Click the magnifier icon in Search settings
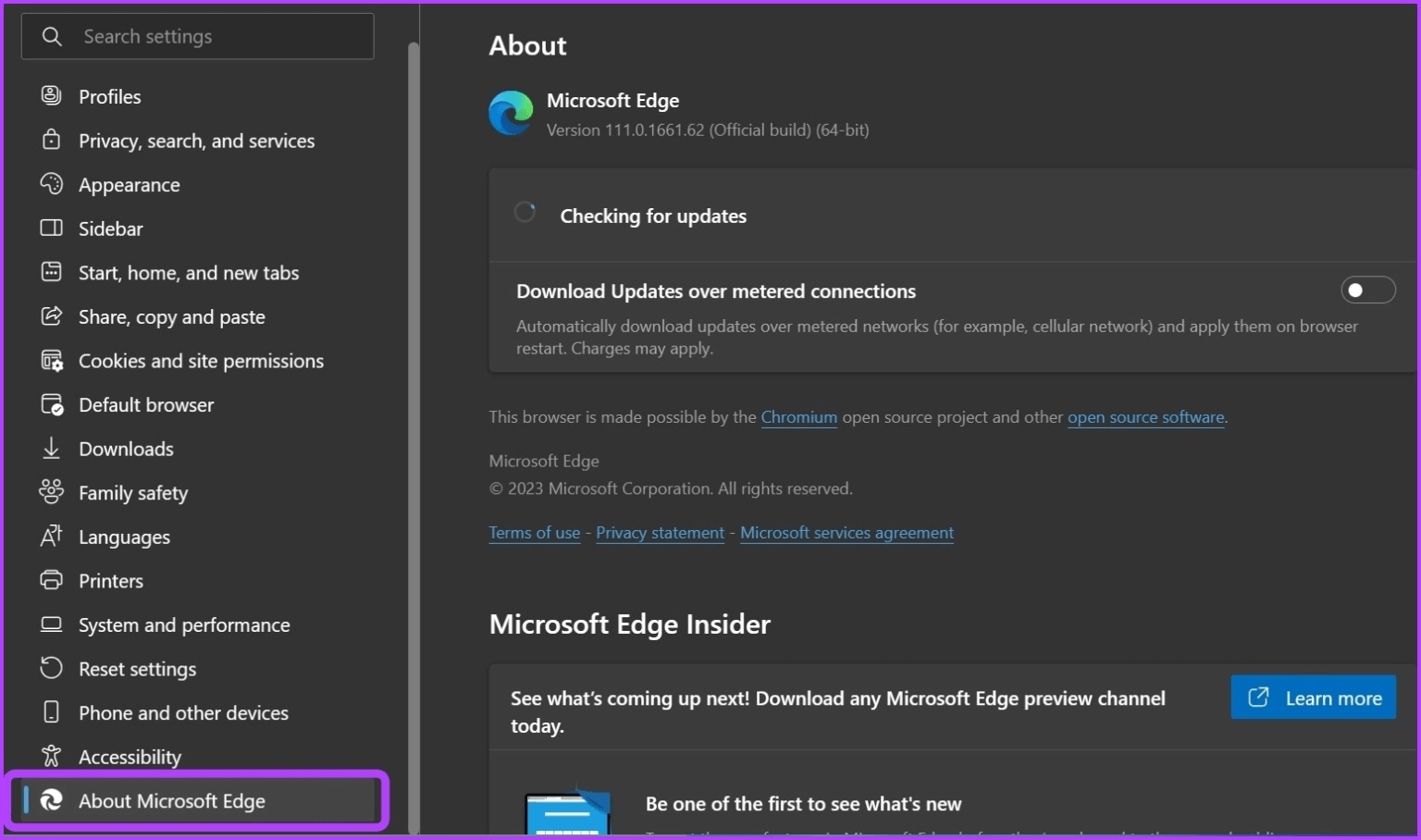1421x840 pixels. tap(52, 36)
